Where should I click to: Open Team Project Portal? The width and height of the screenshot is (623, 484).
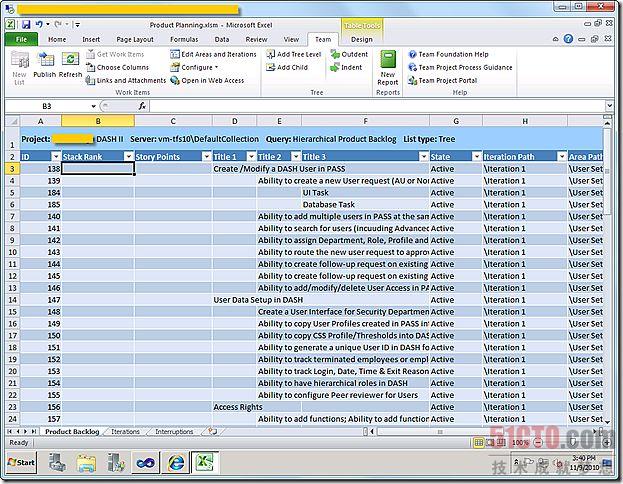443,80
